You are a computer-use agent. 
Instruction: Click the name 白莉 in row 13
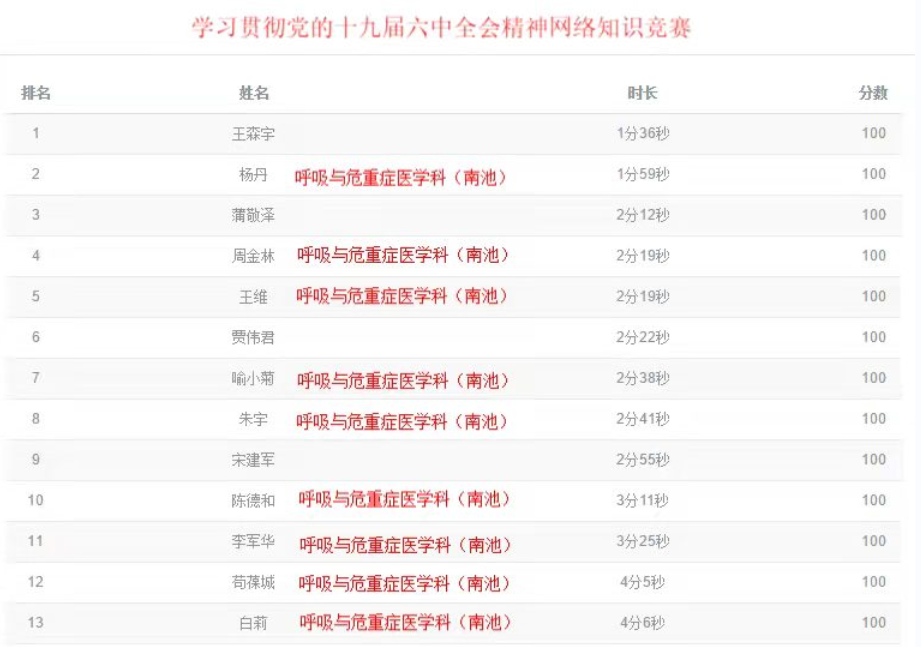click(253, 622)
